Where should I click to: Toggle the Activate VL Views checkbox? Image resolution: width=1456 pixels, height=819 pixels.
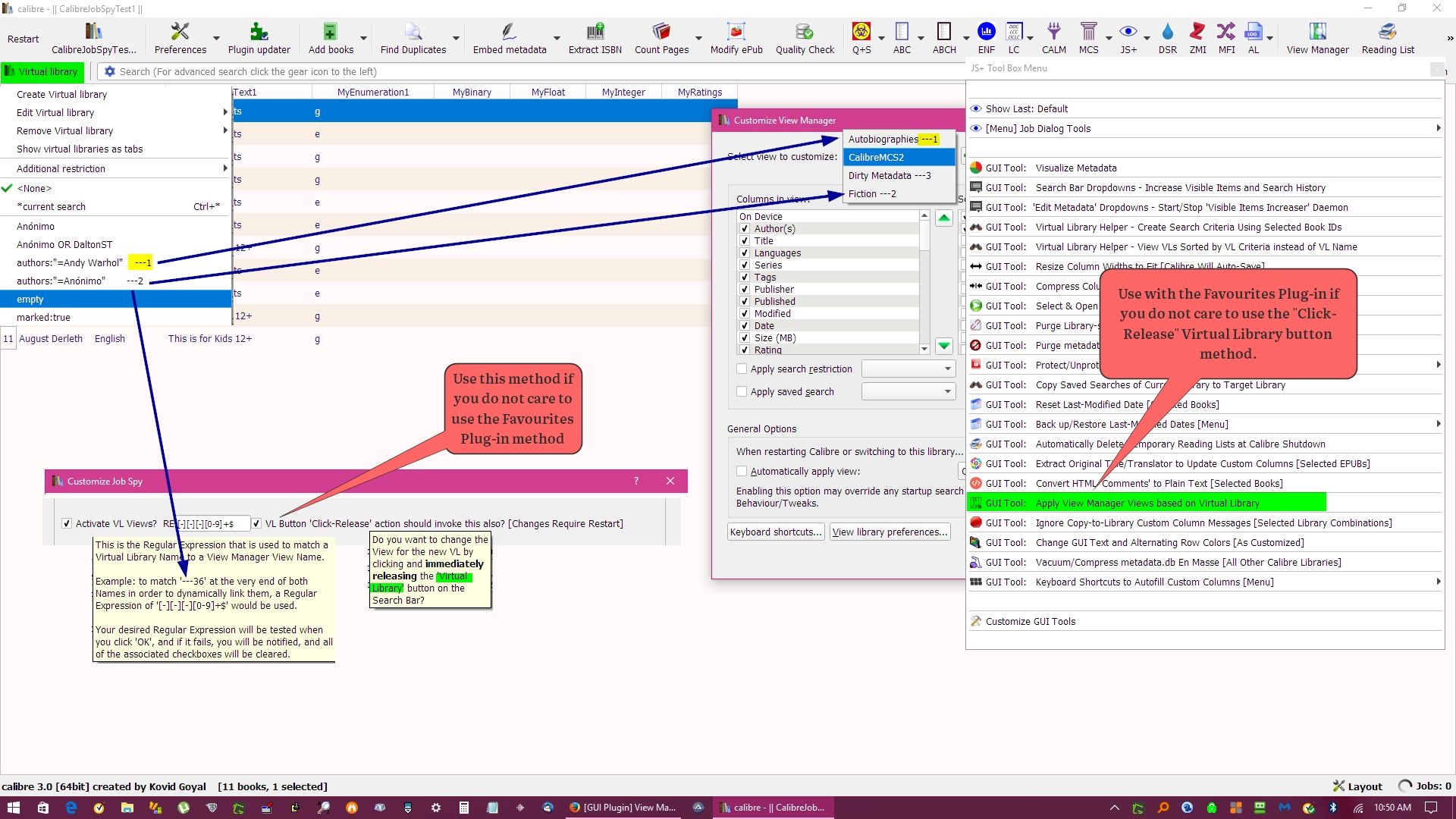pyautogui.click(x=67, y=523)
